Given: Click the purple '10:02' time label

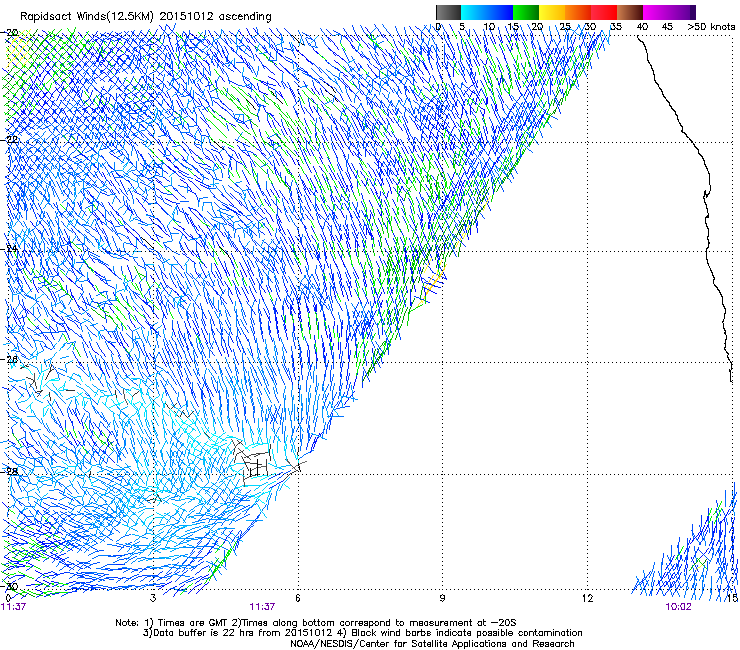Looking at the screenshot, I should pyautogui.click(x=678, y=607).
